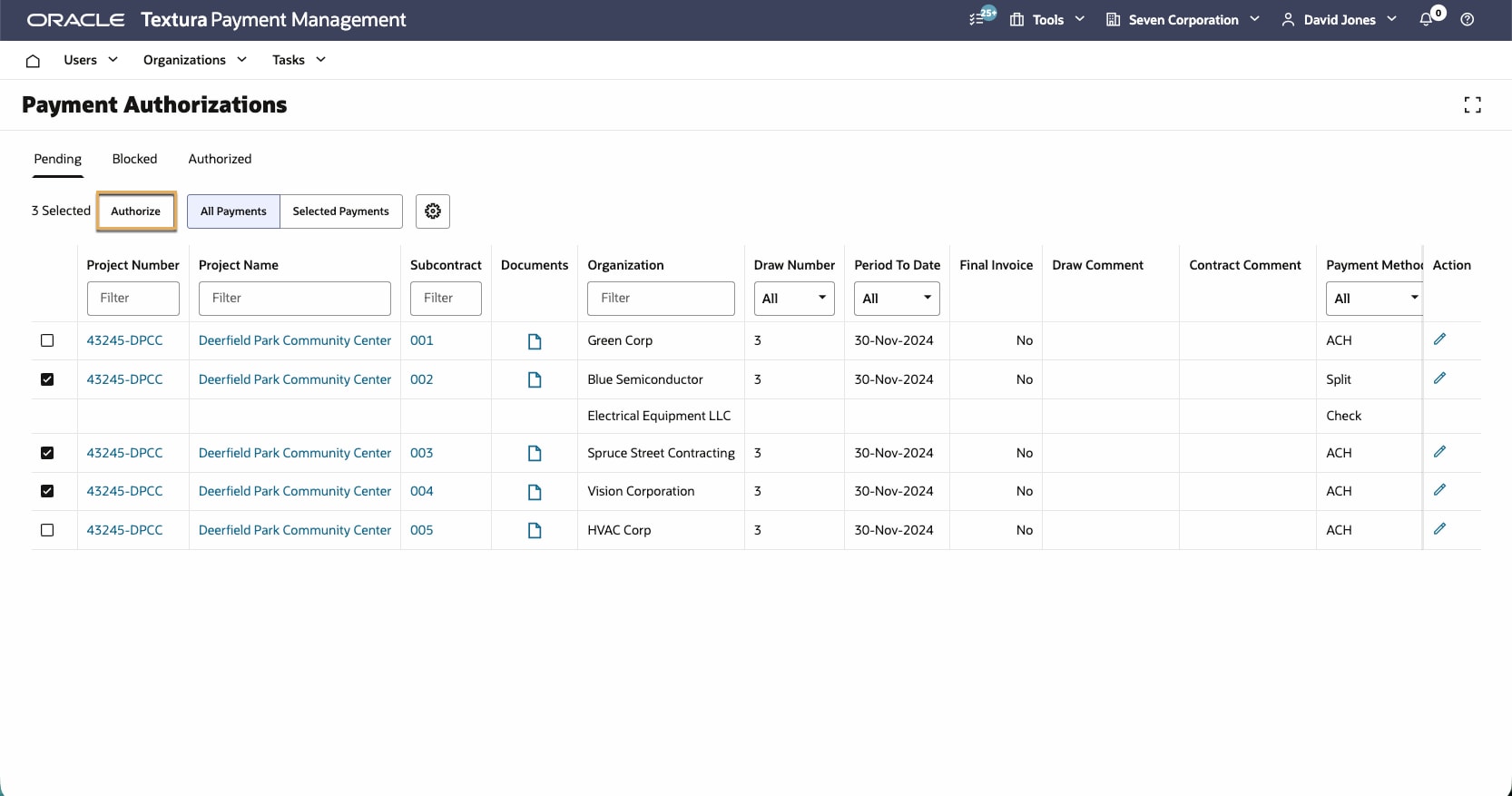The image size is (1512, 796).
Task: Show All Payments view
Action: click(x=233, y=211)
